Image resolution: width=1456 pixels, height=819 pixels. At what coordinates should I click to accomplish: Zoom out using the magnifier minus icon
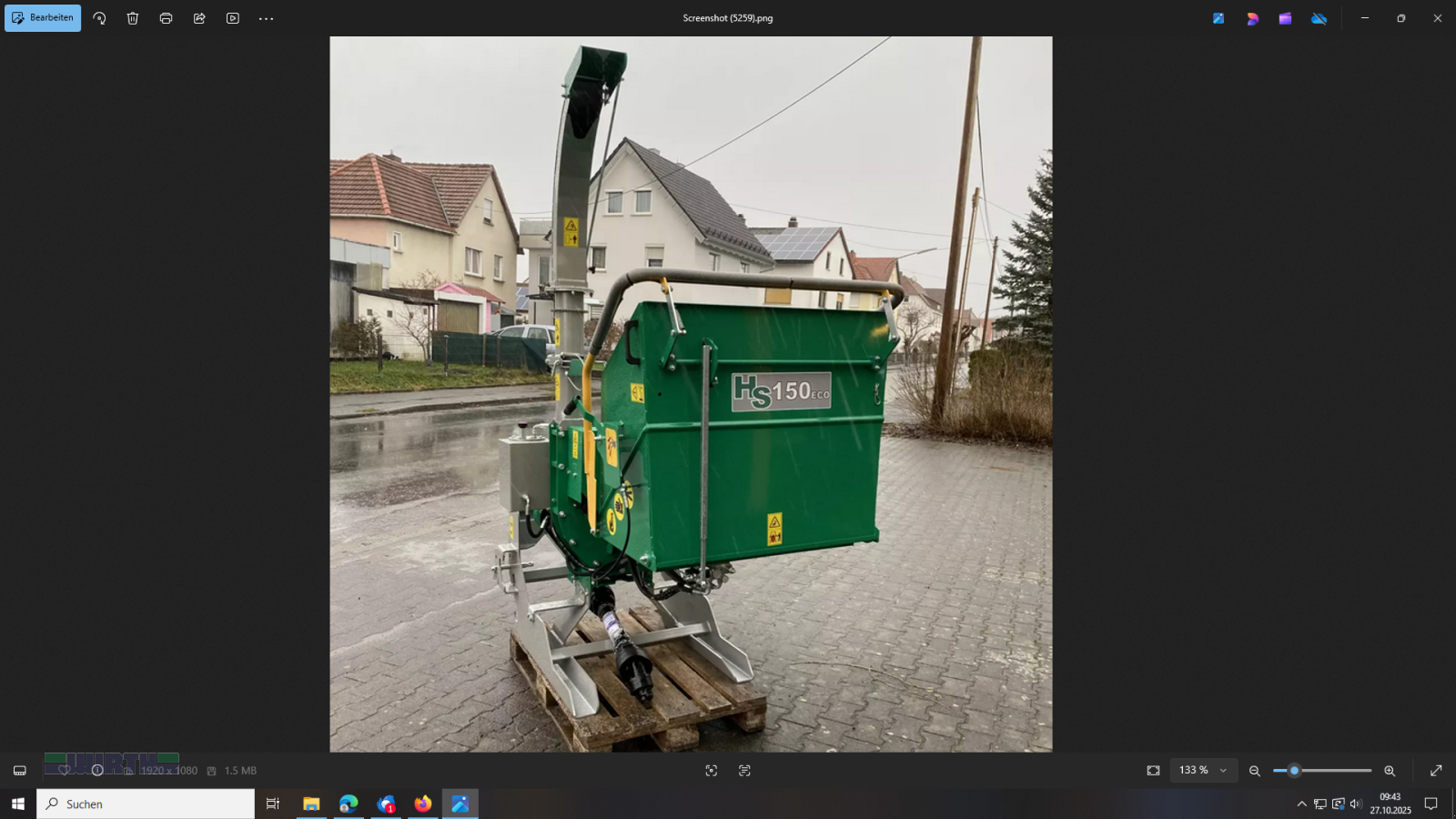pyautogui.click(x=1254, y=770)
